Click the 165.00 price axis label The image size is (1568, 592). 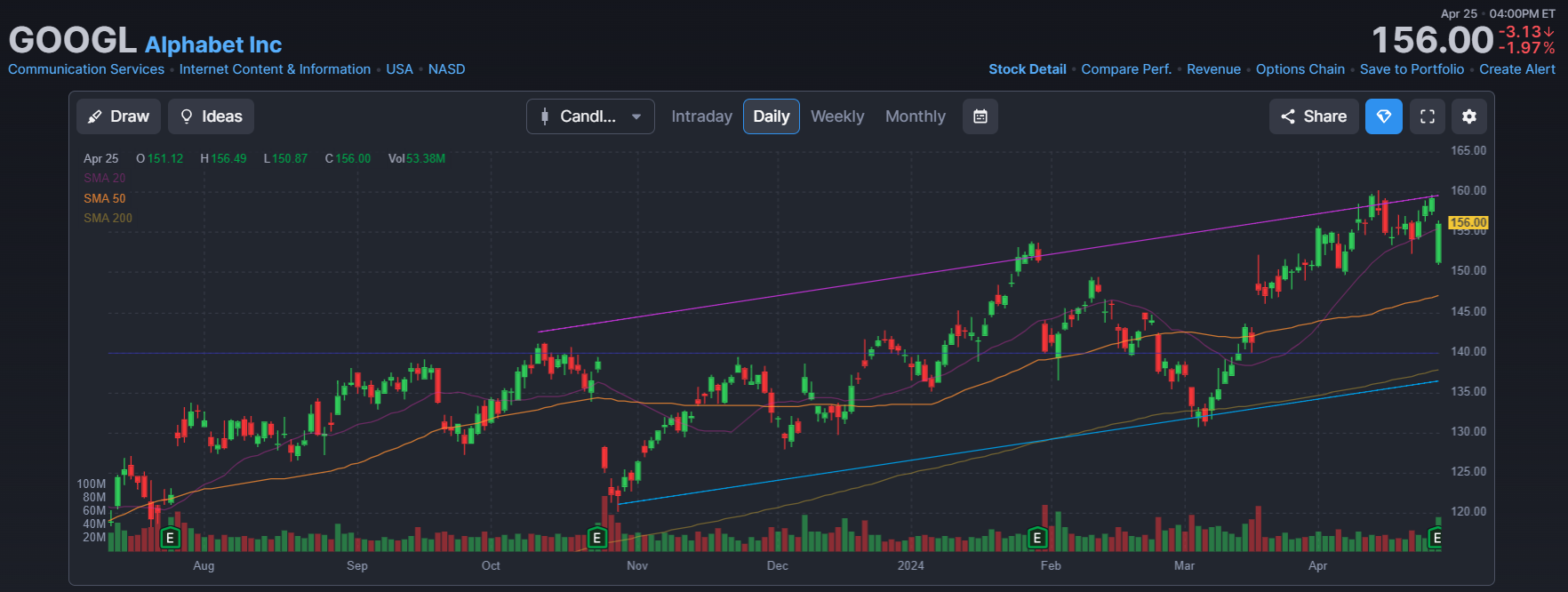[1468, 150]
